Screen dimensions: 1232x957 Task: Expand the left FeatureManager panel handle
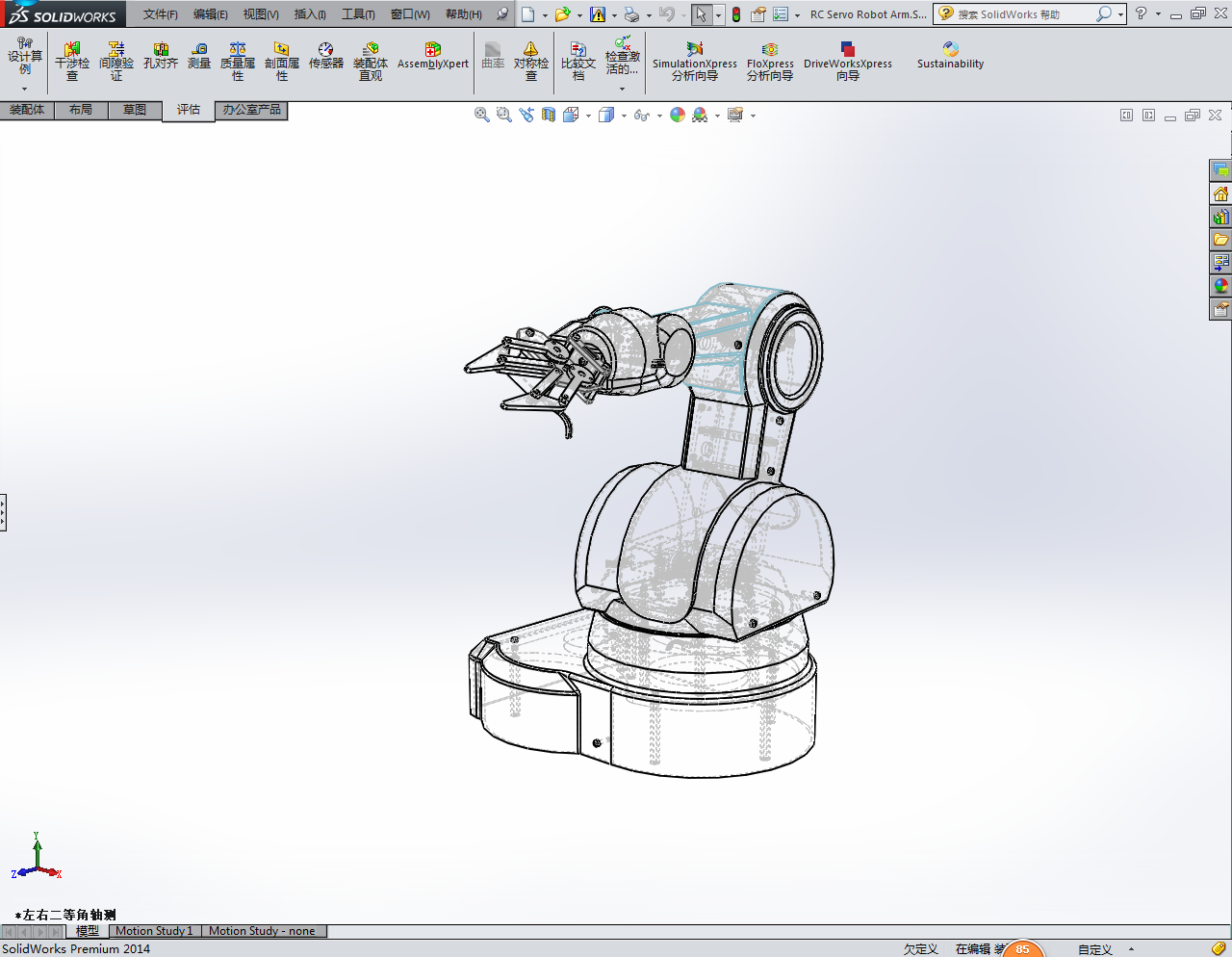point(3,512)
